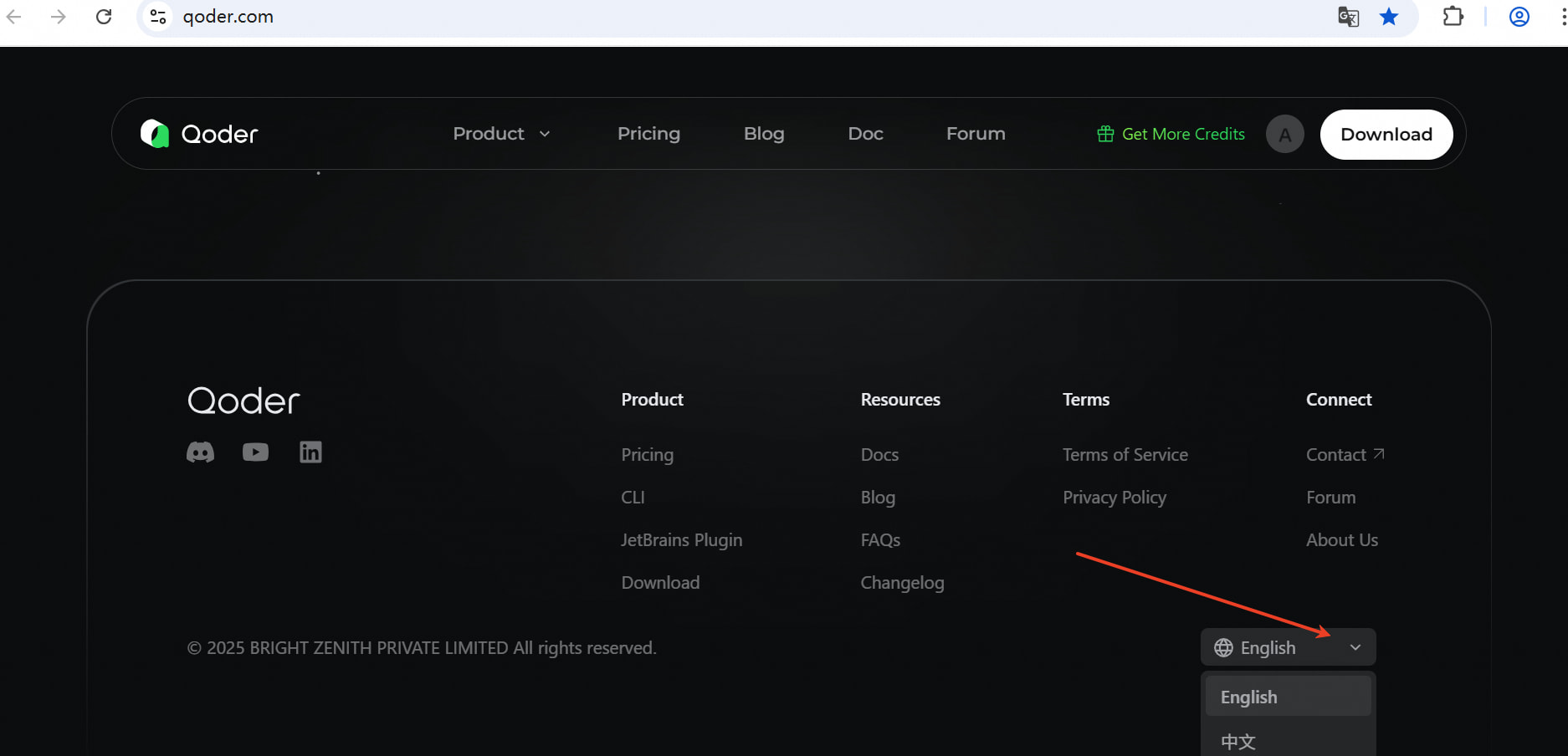Click the translate page icon
This screenshot has width=1568, height=756.
[x=1348, y=17]
